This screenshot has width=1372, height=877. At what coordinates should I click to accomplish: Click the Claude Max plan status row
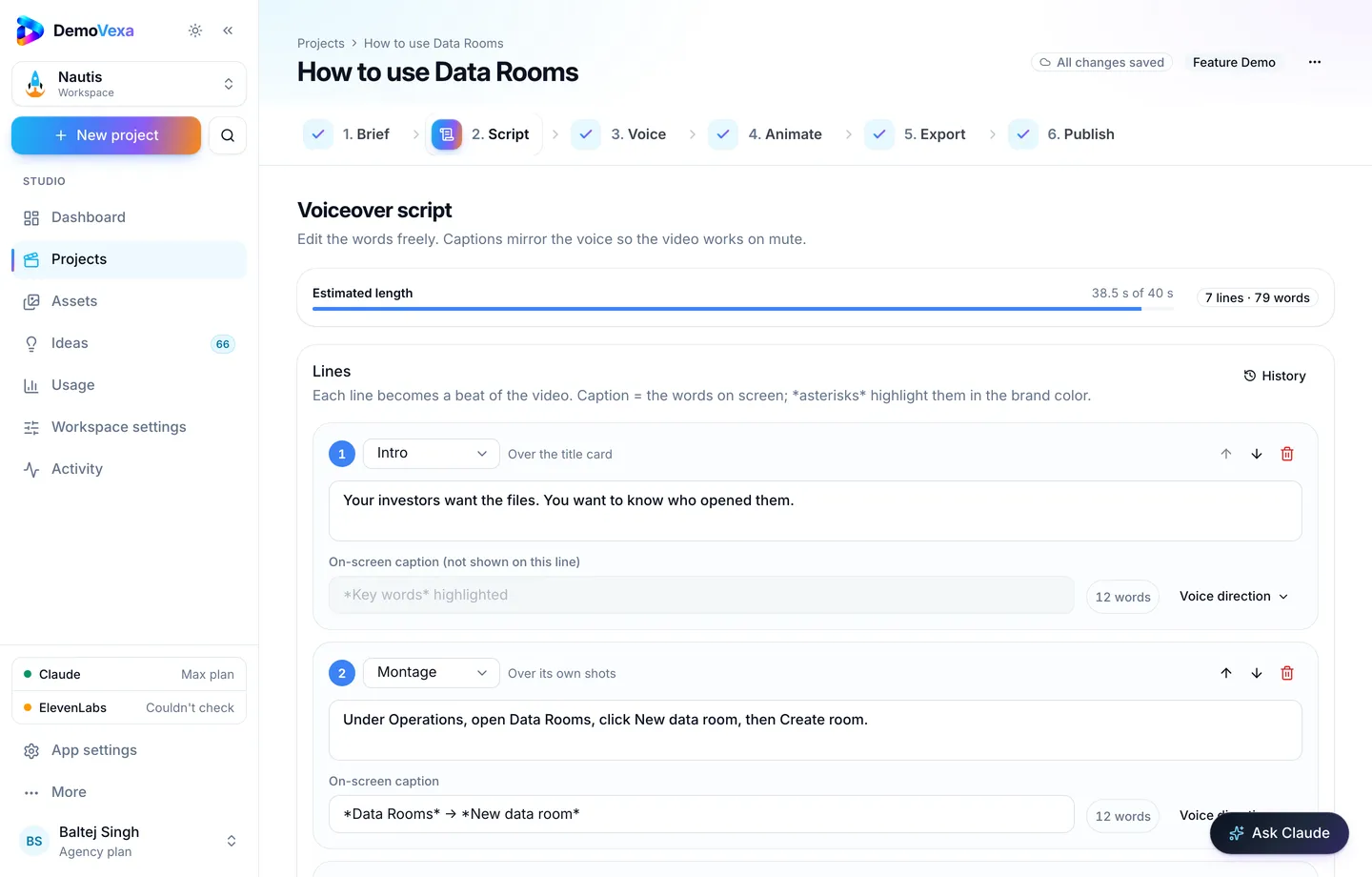129,674
